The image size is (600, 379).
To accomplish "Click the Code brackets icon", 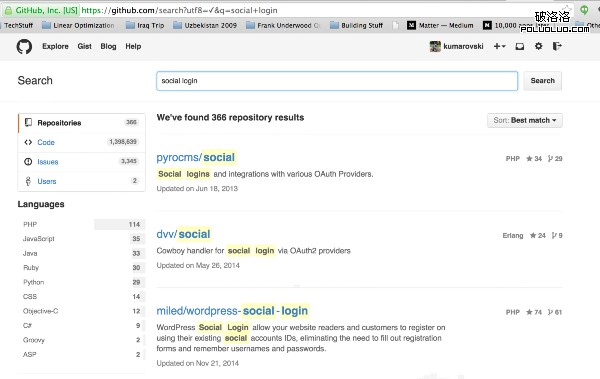I will point(28,142).
